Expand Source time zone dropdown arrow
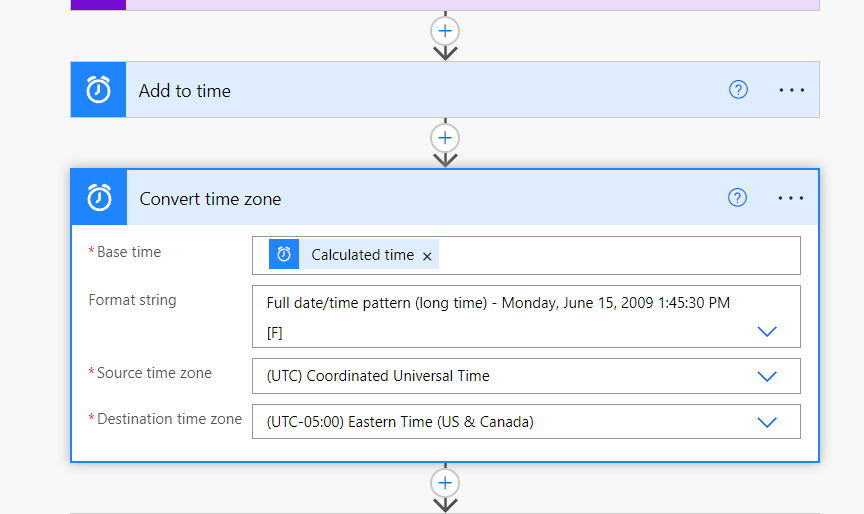The width and height of the screenshot is (864, 514). point(767,376)
